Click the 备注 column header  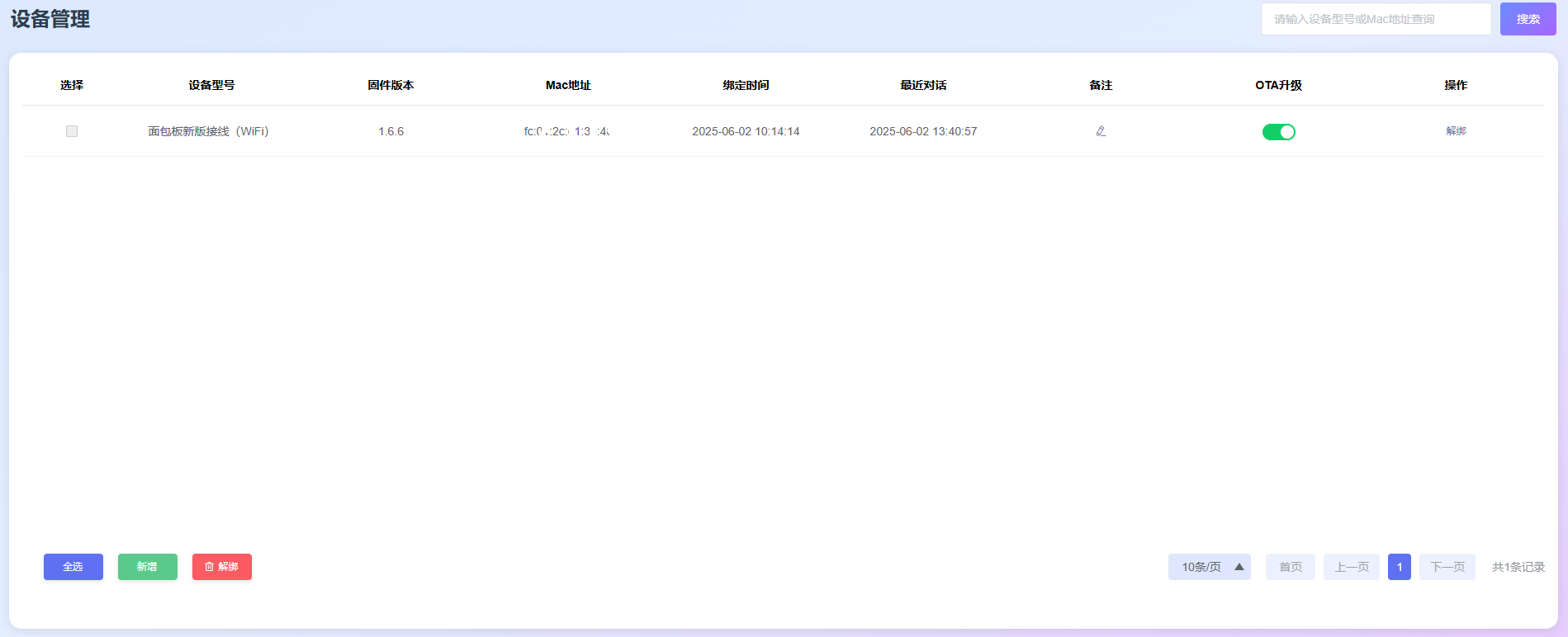click(1101, 85)
